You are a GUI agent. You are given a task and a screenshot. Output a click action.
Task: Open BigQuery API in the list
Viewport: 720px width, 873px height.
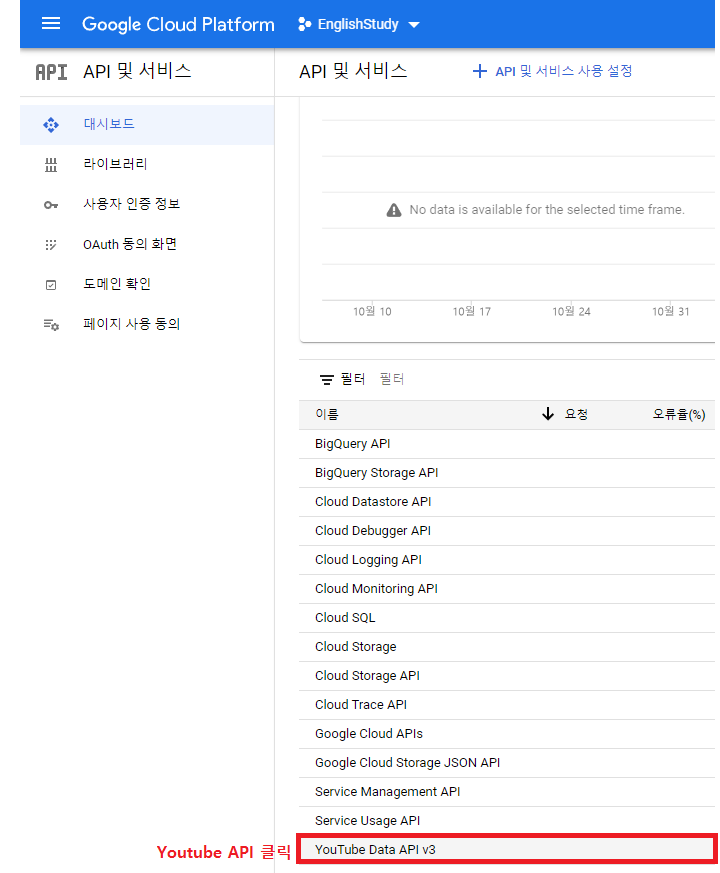pyautogui.click(x=507, y=444)
